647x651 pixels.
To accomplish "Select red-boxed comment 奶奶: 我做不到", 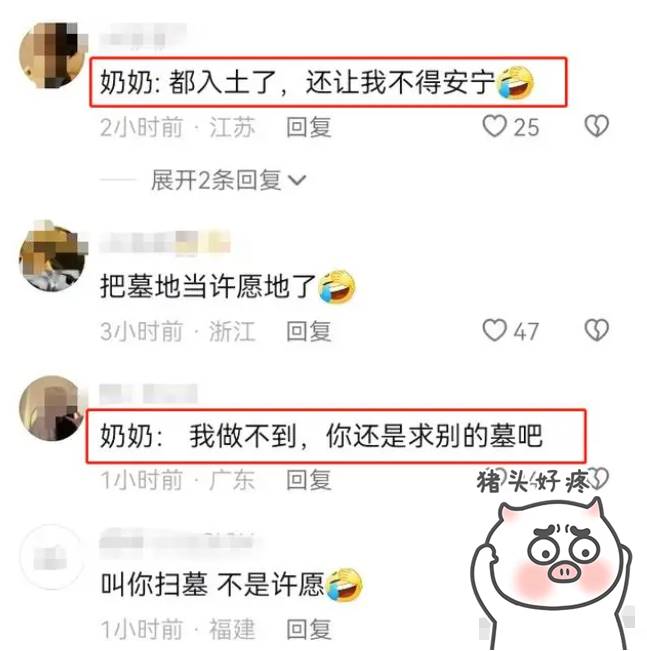I will 336,436.
